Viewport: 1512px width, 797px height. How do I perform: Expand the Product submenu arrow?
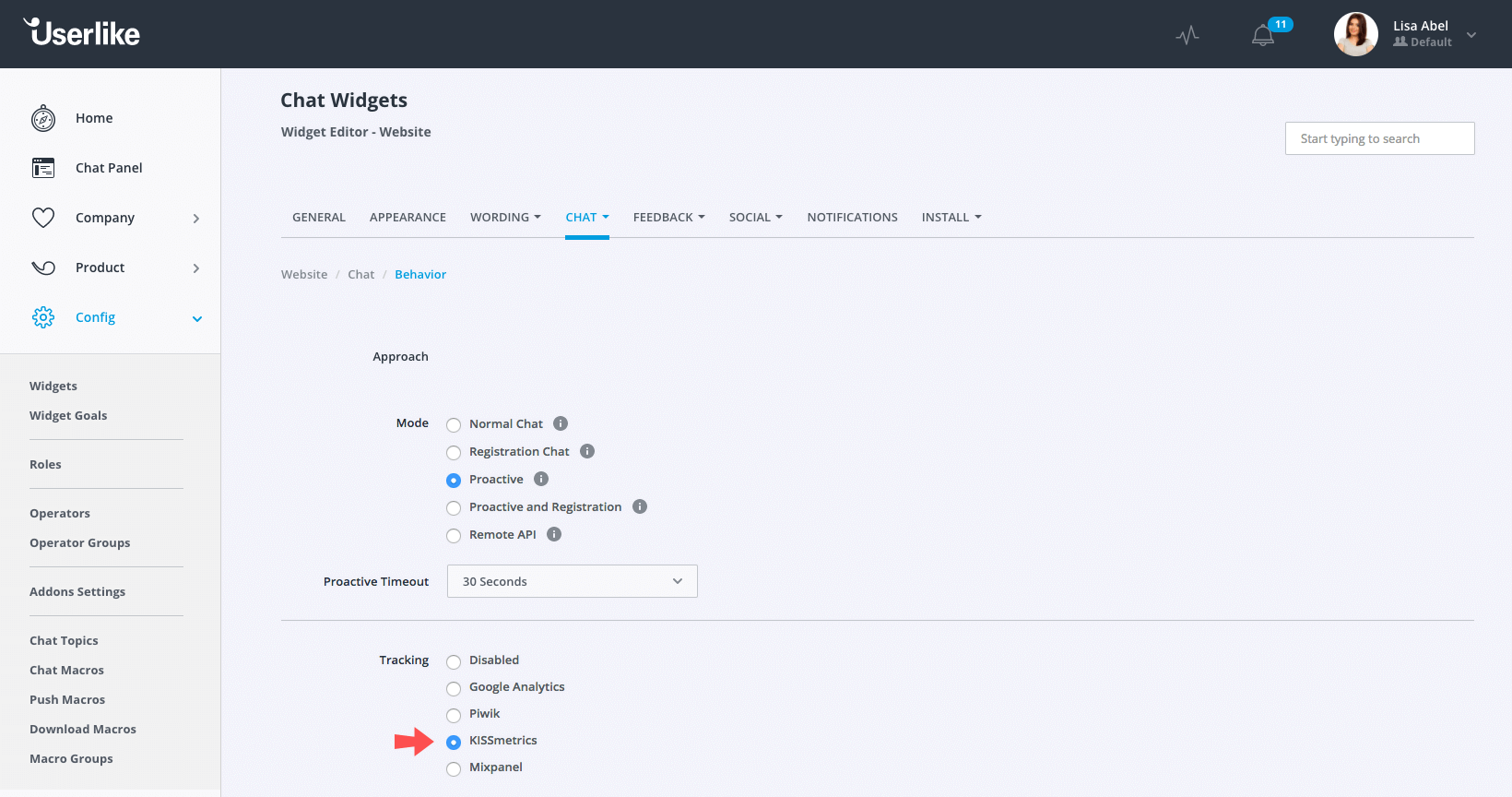196,268
